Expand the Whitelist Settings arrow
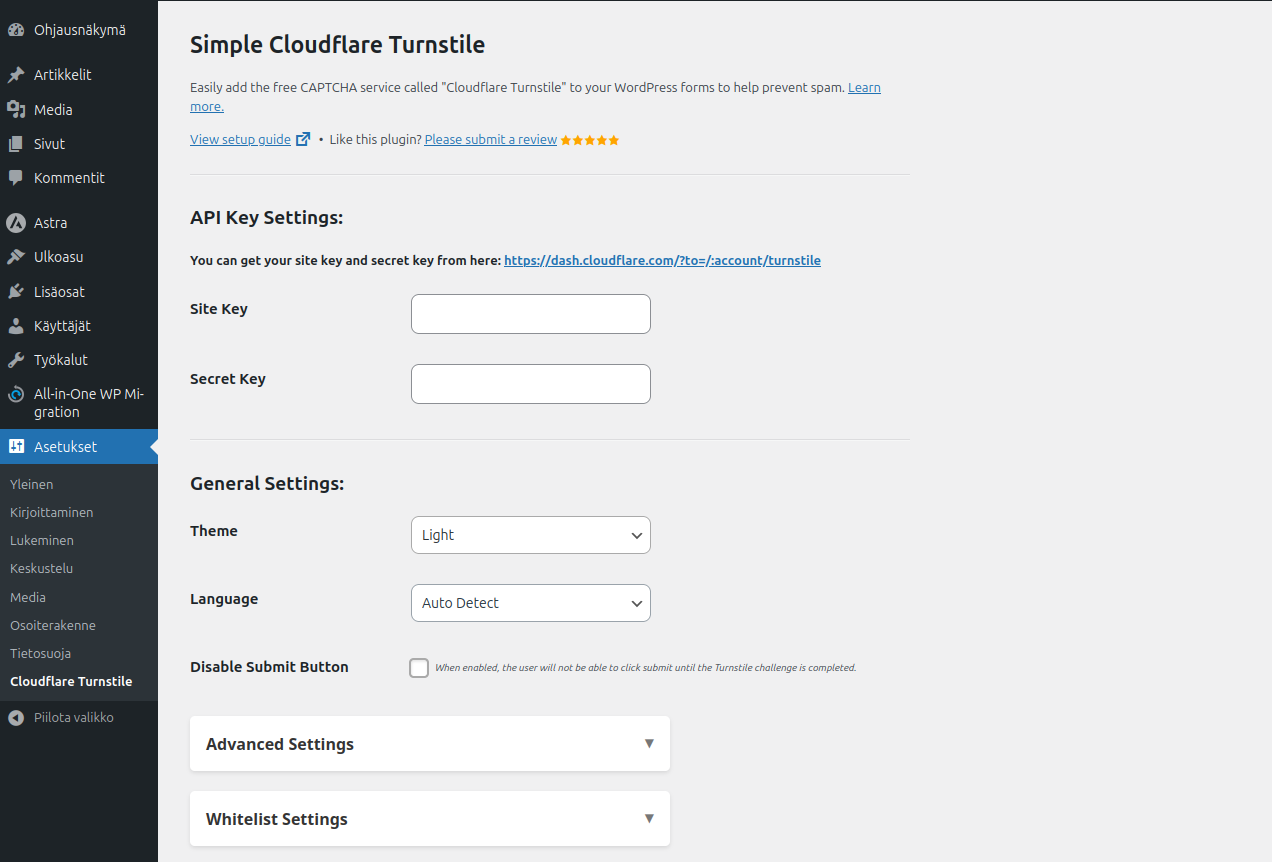The height and width of the screenshot is (862, 1272). pos(649,818)
